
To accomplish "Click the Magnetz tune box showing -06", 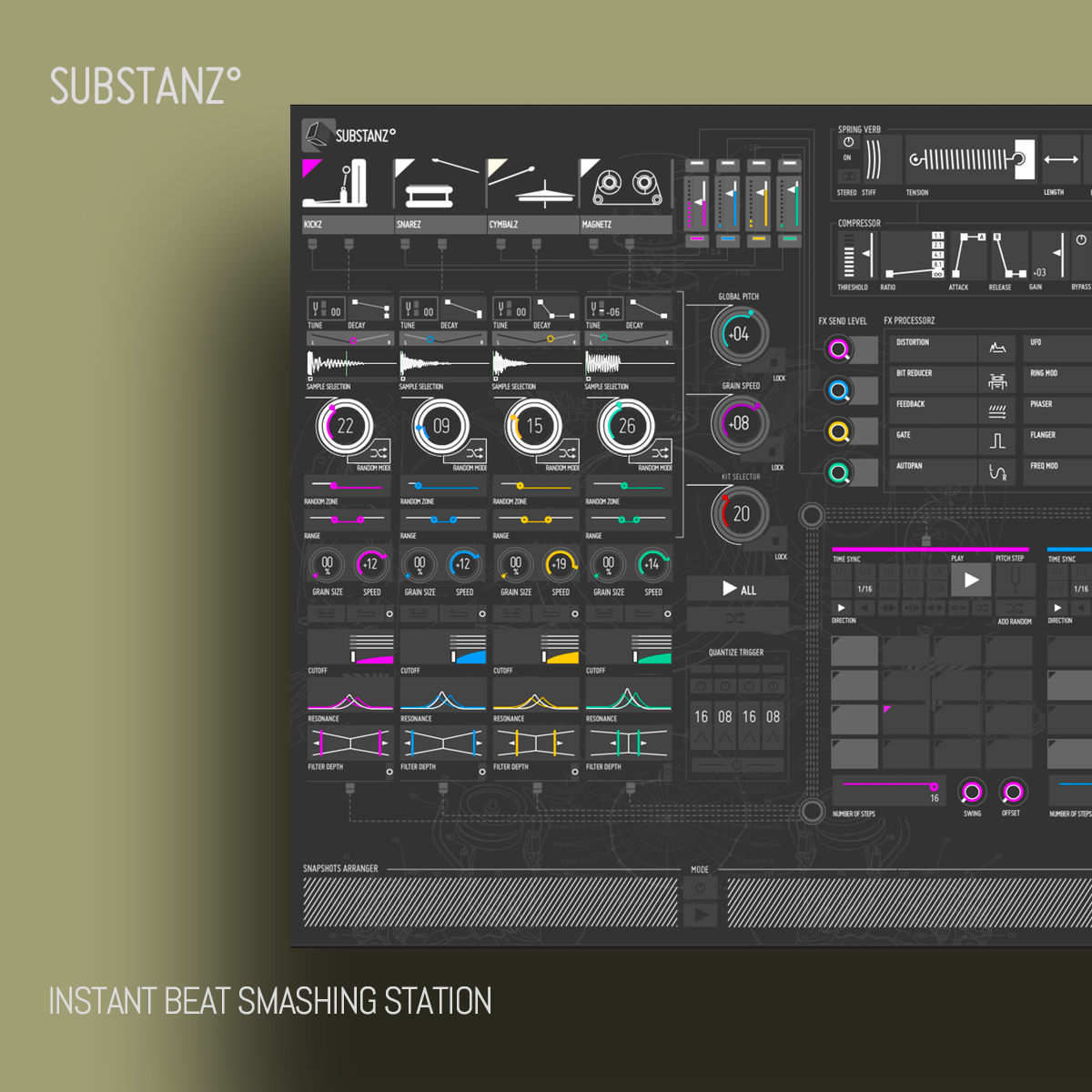I will (x=604, y=309).
